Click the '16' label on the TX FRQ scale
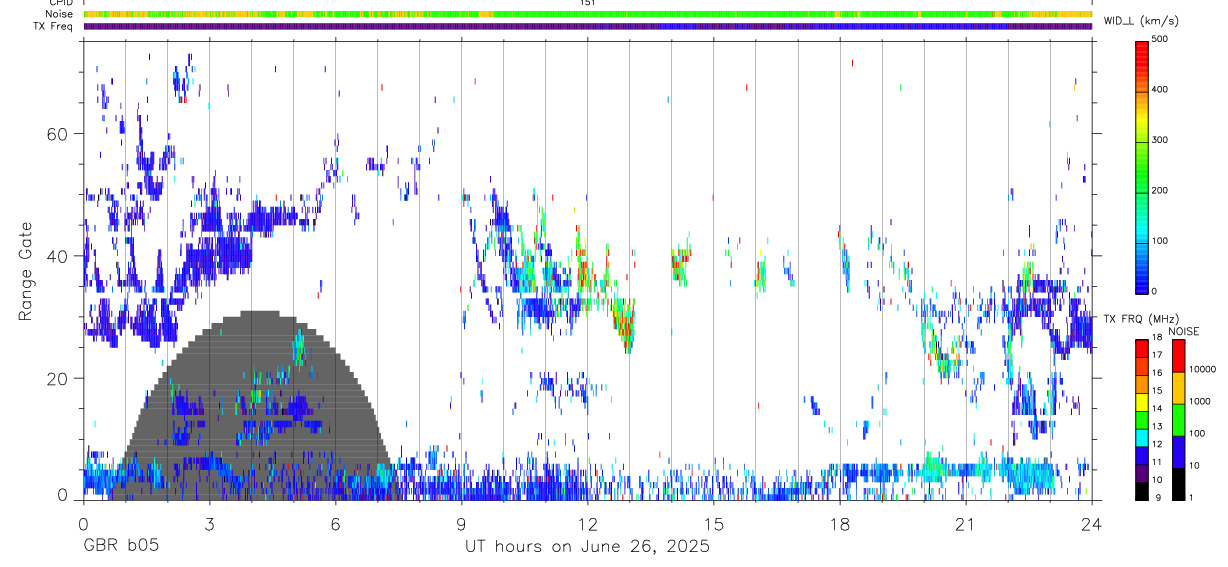 click(1156, 373)
